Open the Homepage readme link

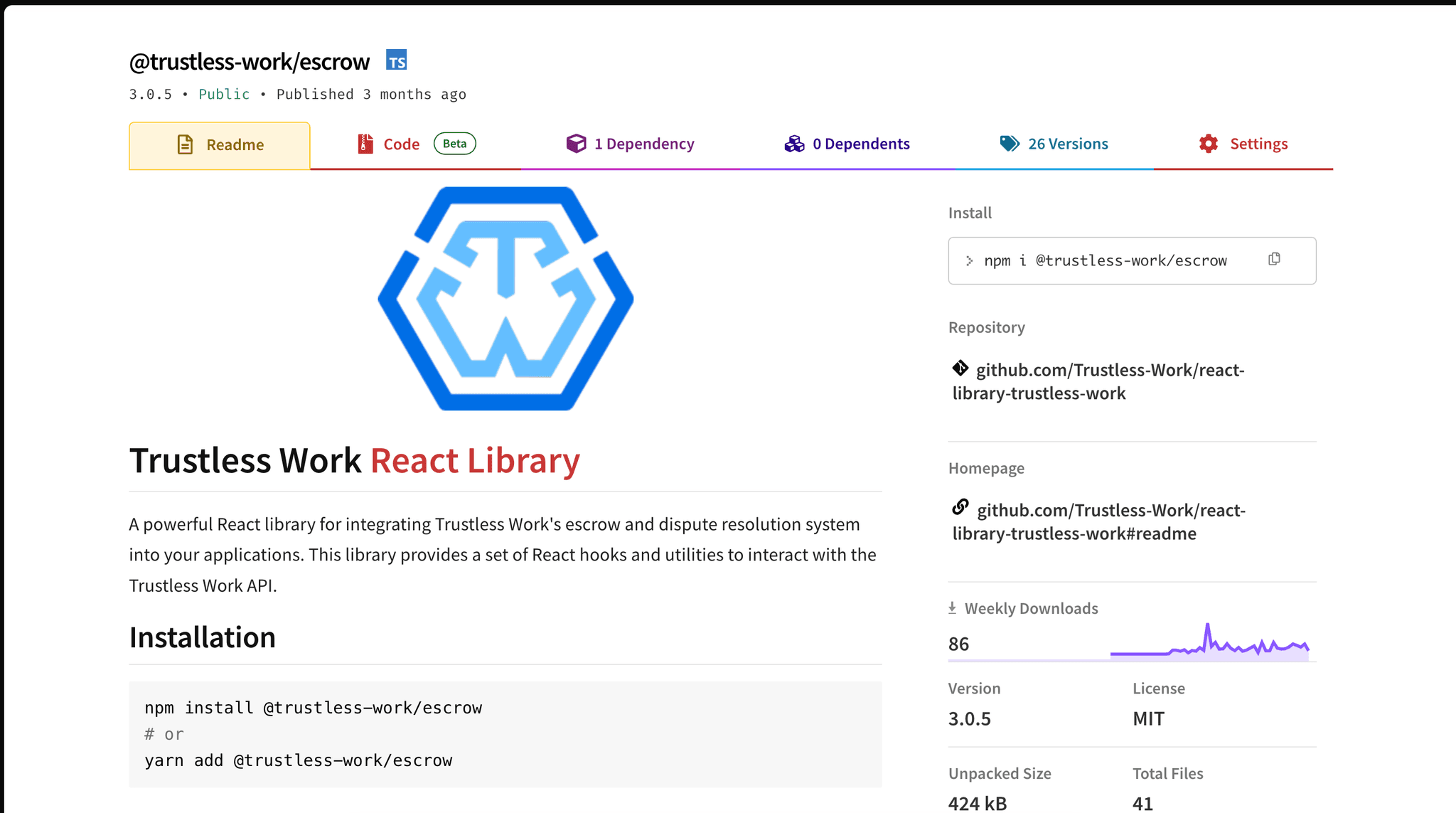coord(1099,521)
